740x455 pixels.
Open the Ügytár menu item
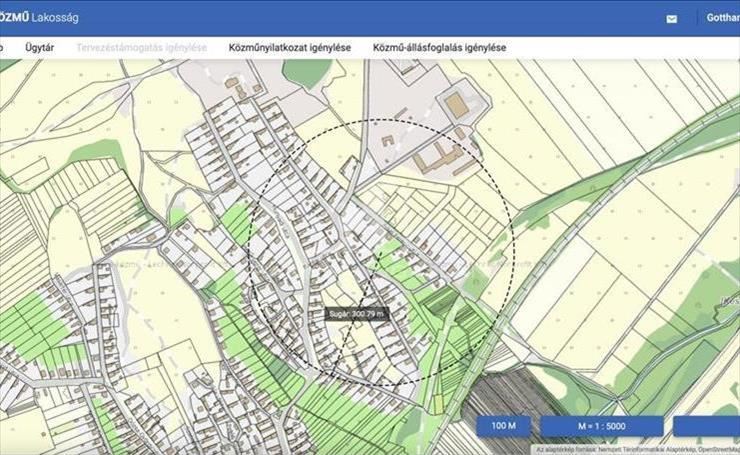pos(39,47)
